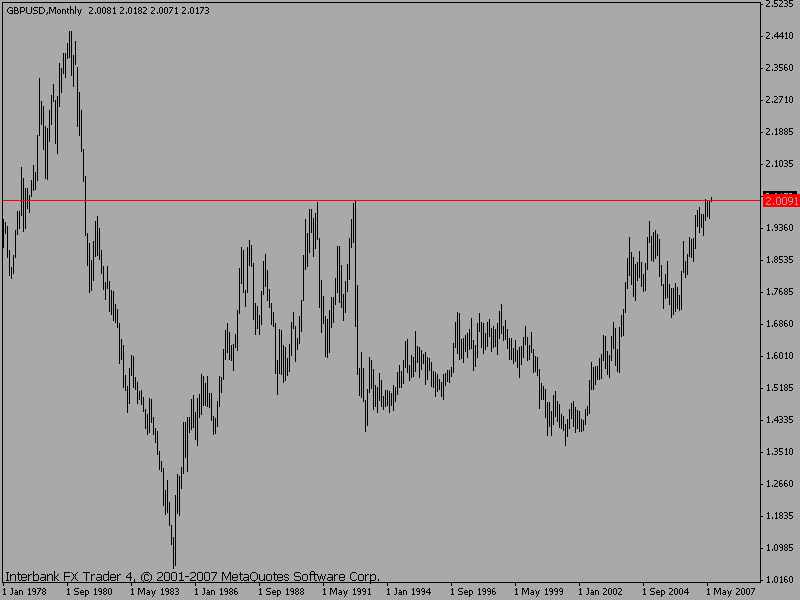Click the 1.3510 price axis label

point(779,452)
